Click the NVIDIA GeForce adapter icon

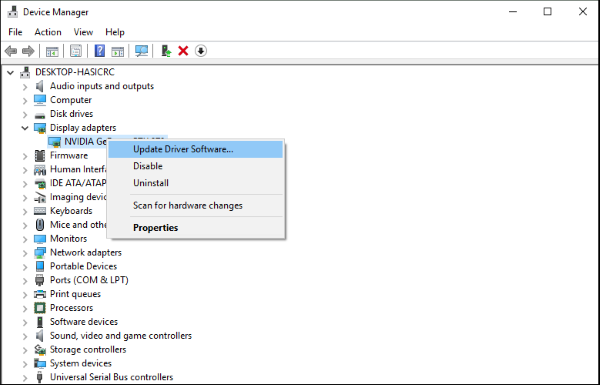coord(54,142)
